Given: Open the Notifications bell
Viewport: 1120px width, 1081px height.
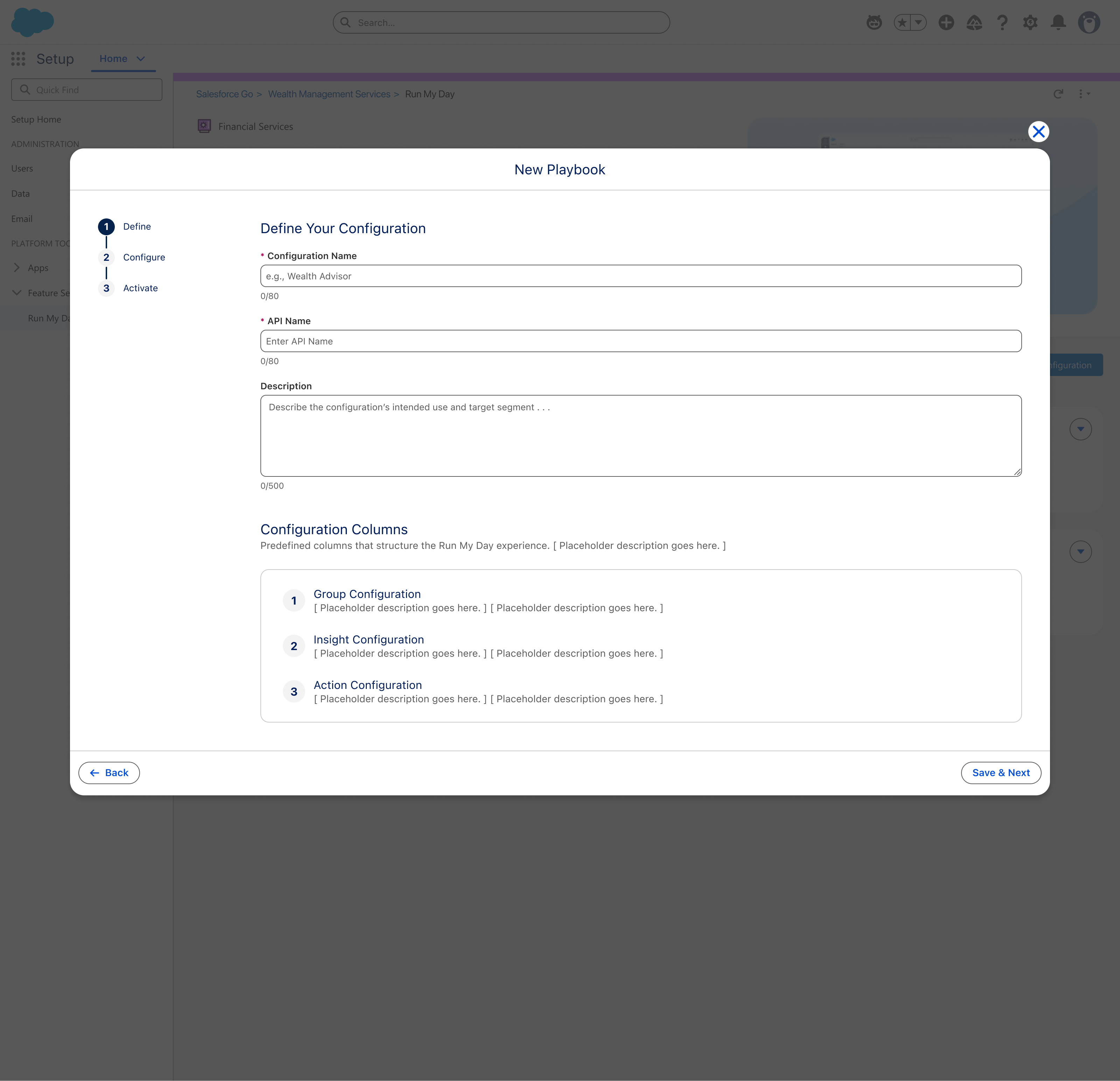Looking at the screenshot, I should [x=1058, y=22].
